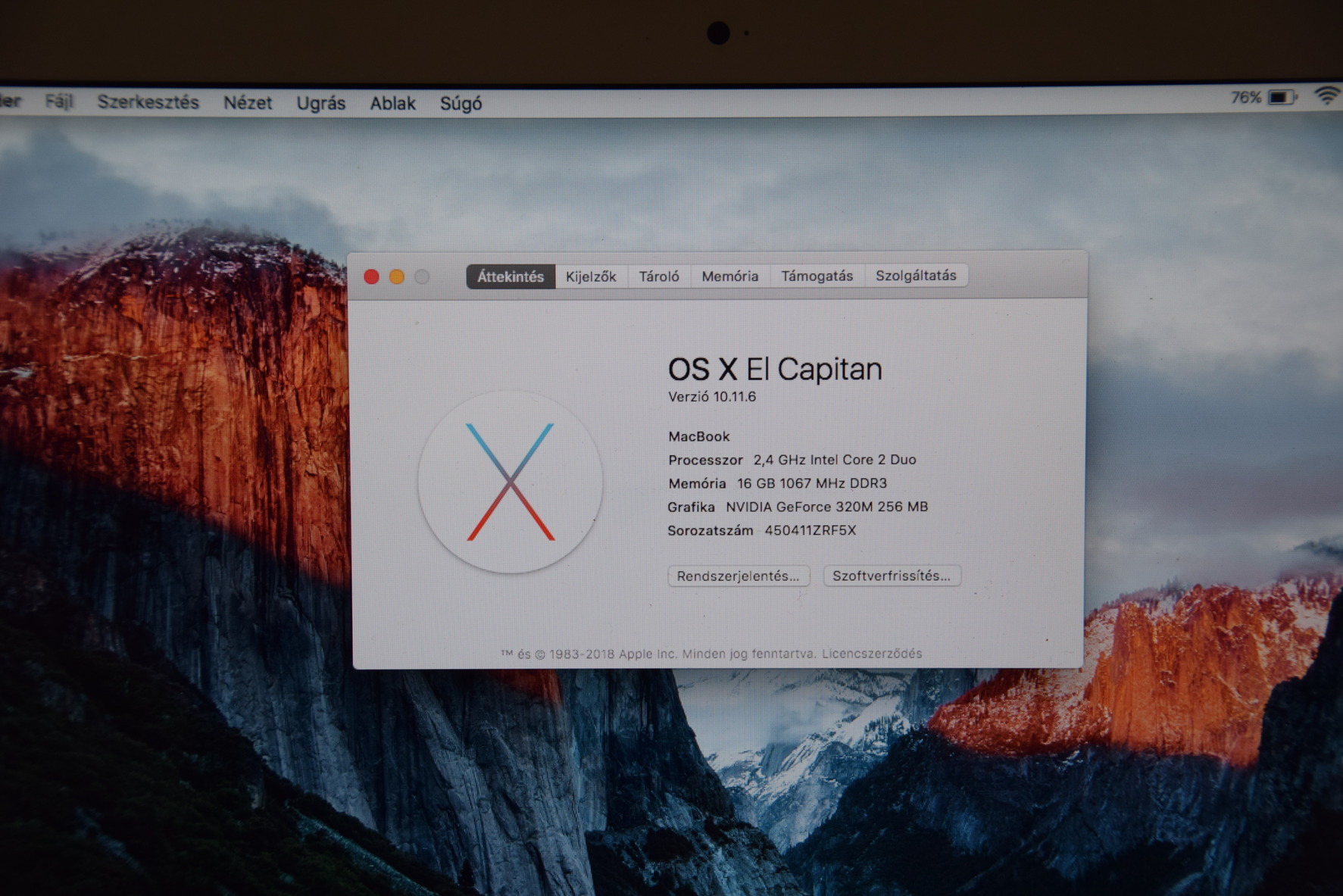Switch to the Memória tab

[730, 276]
